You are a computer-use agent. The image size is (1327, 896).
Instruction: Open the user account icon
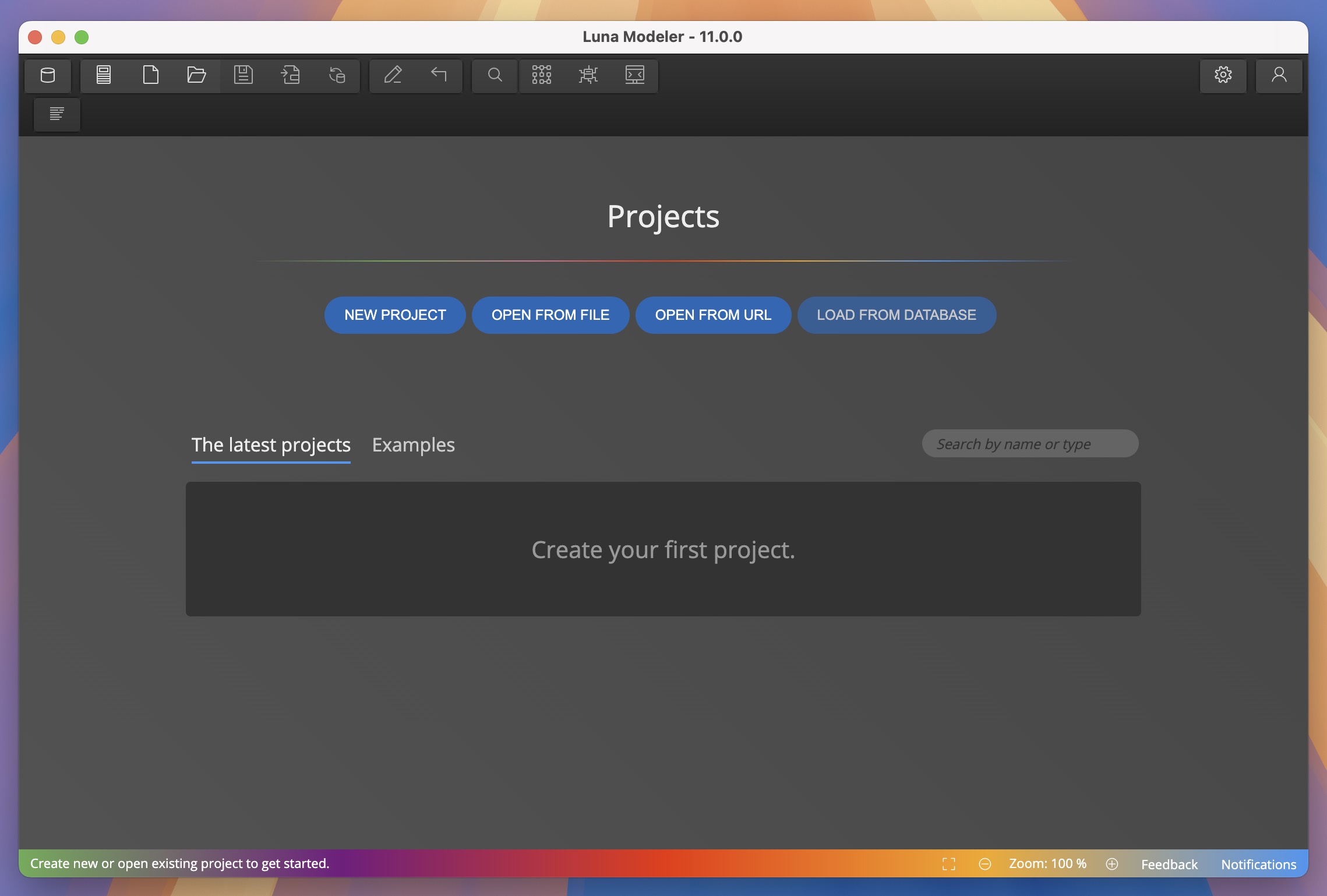[1279, 76]
